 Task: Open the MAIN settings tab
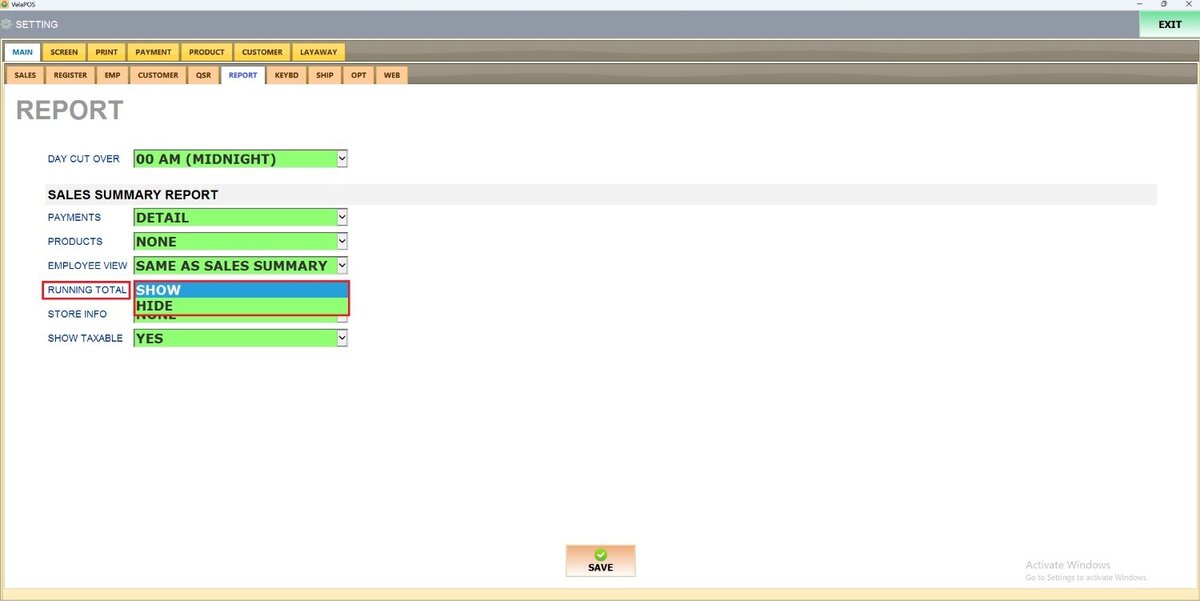22,52
